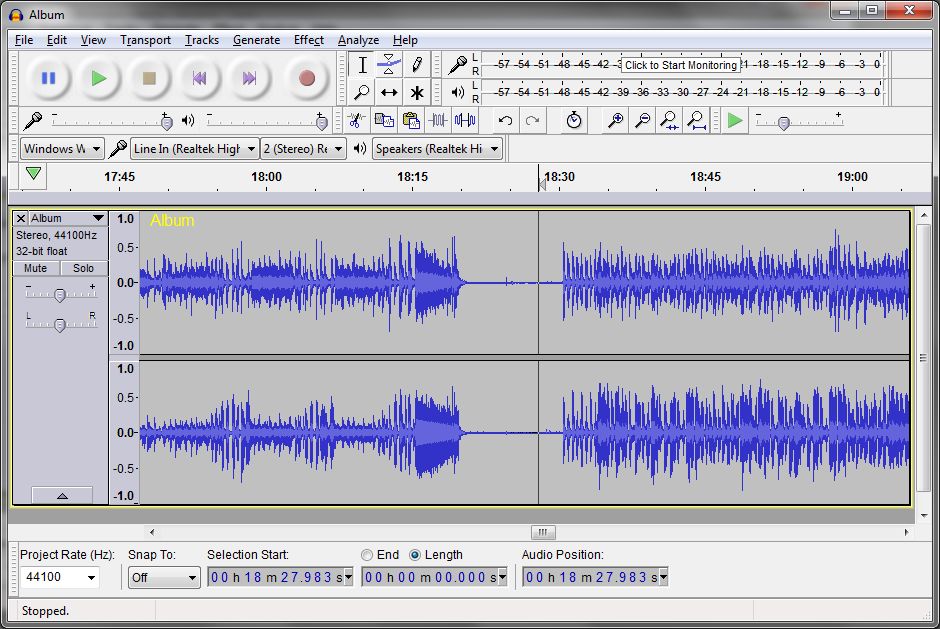
Task: Open the Snap To dropdown
Action: pos(164,577)
